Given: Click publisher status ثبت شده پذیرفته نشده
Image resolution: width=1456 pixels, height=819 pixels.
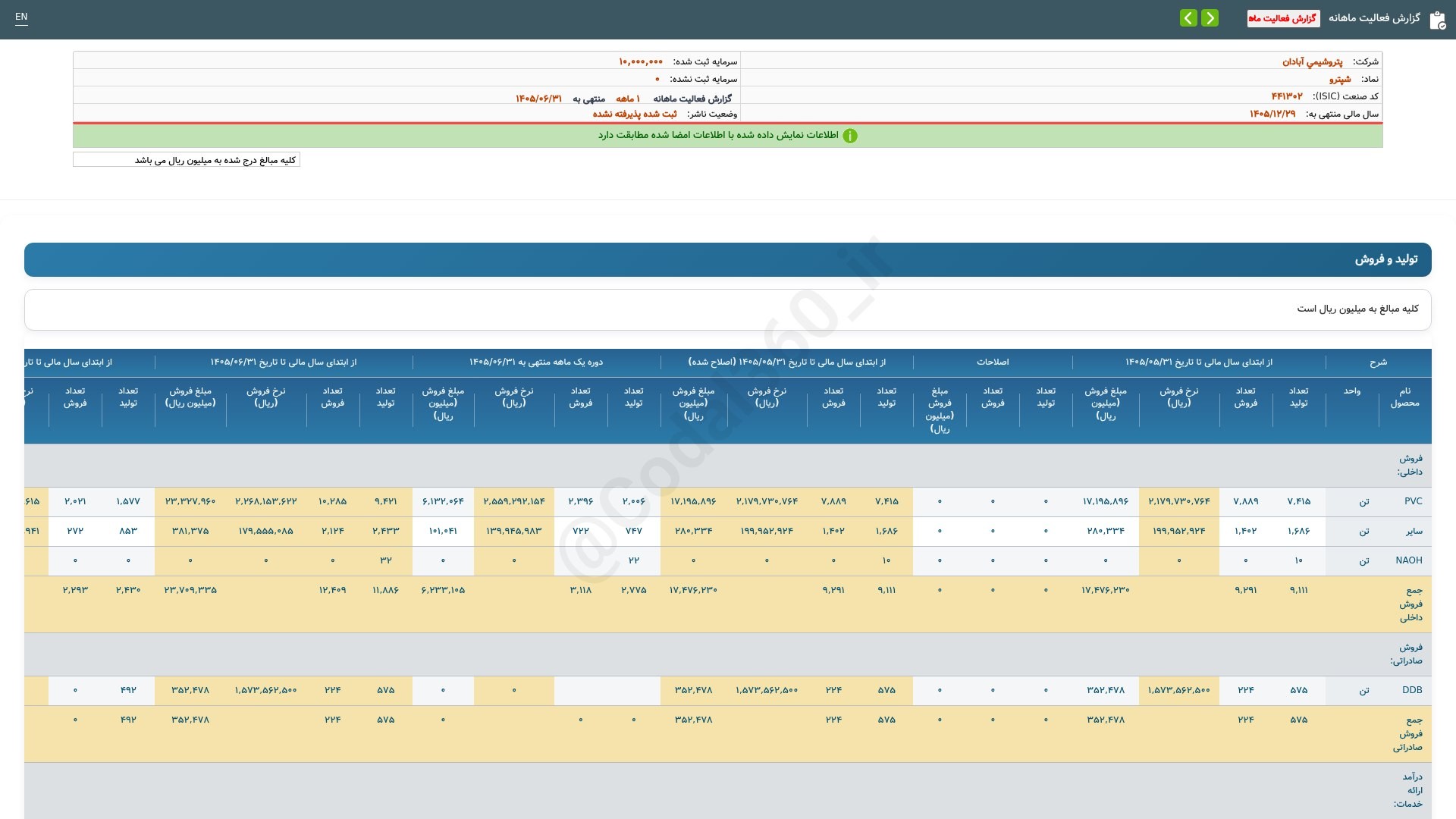Looking at the screenshot, I should [635, 114].
